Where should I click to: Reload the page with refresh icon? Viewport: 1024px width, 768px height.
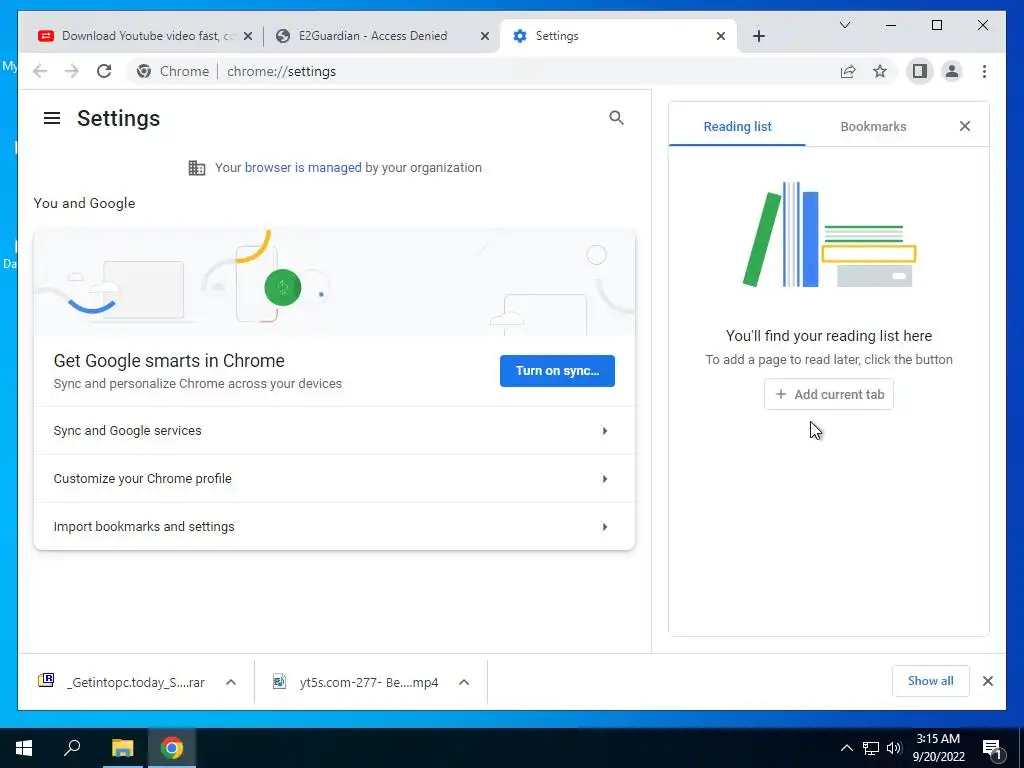[104, 71]
